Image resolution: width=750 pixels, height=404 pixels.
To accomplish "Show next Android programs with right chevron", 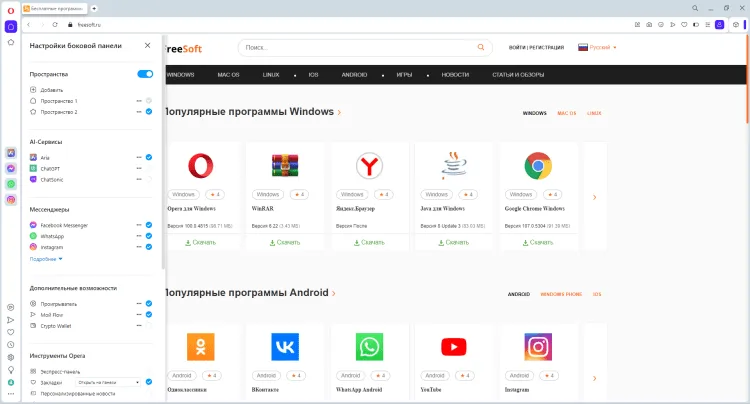I will point(595,379).
